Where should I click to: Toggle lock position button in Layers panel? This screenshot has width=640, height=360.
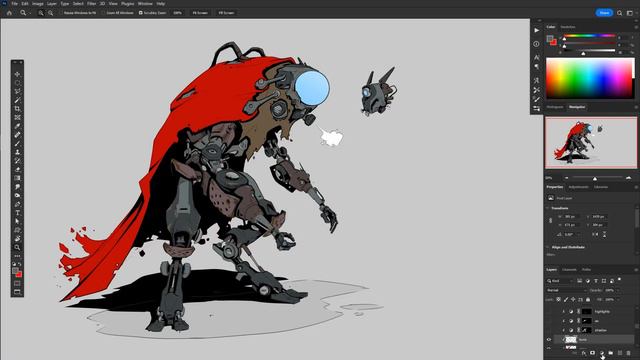[573, 300]
